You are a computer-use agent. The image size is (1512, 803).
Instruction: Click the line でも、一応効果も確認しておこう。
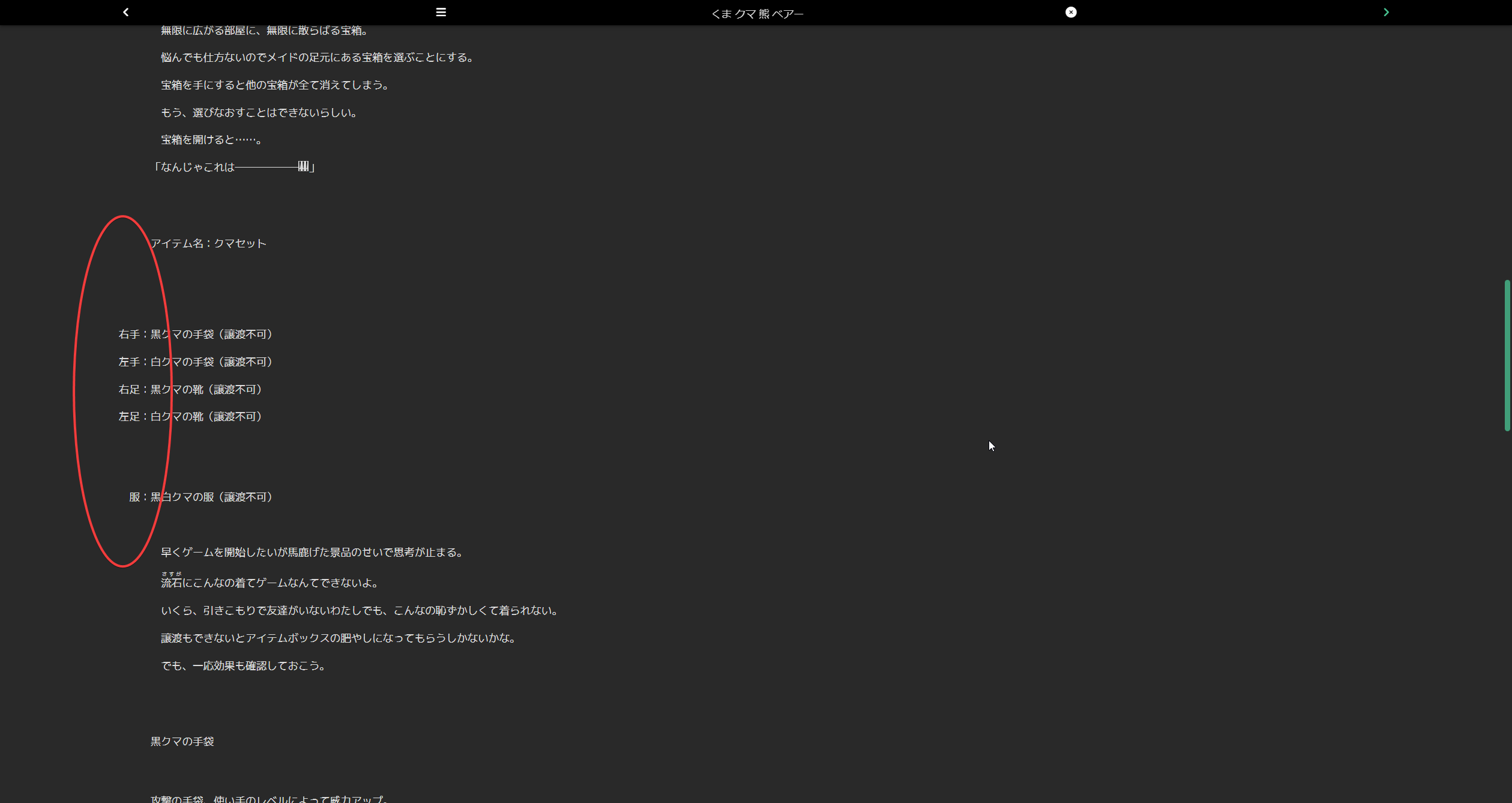(x=243, y=665)
